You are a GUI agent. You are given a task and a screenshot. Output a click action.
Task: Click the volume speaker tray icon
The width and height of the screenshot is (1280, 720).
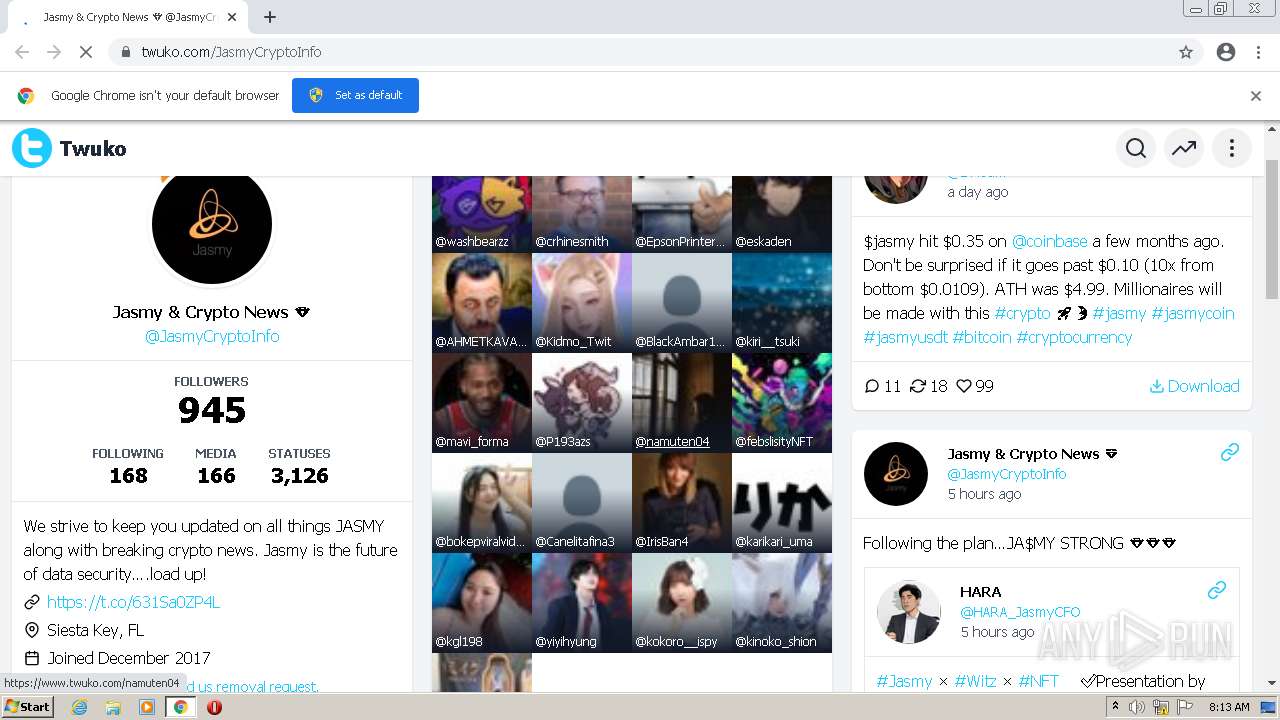click(x=1137, y=707)
